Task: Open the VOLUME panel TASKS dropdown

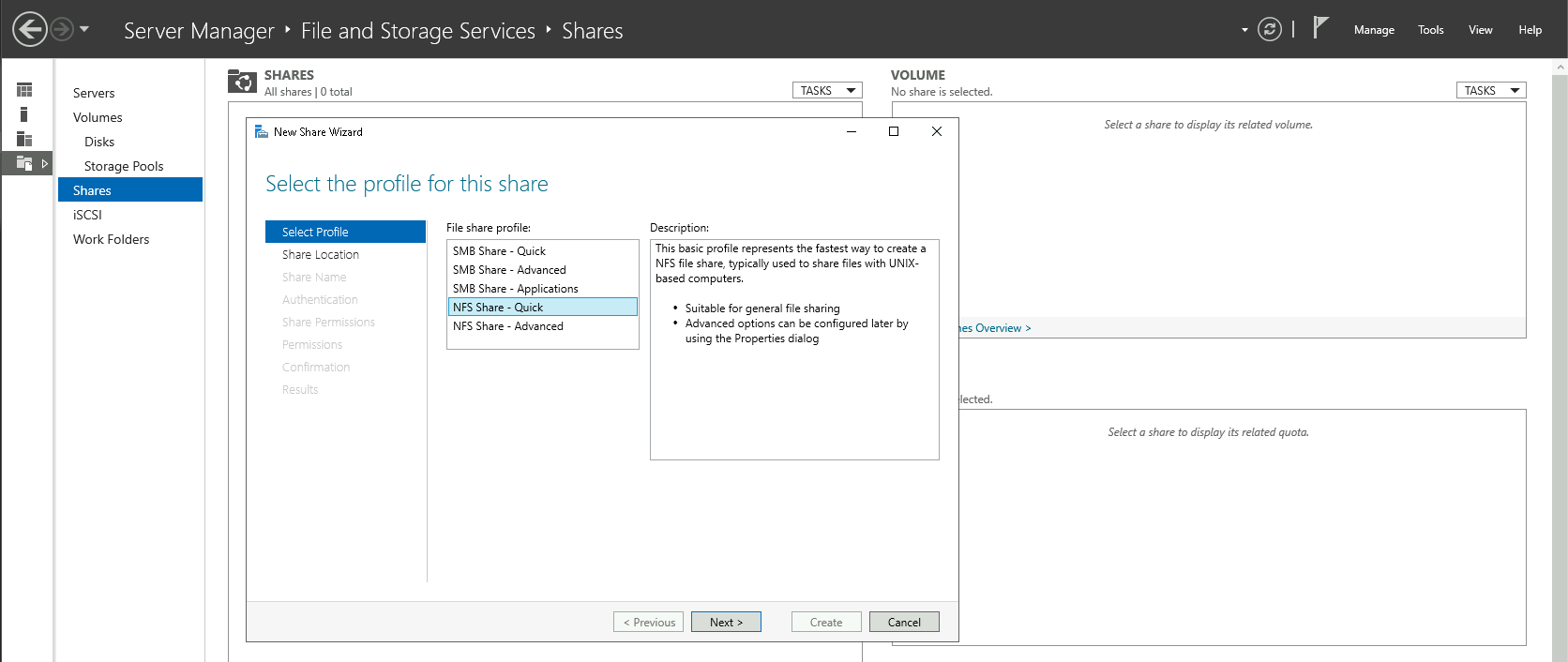Action: 1490,91
